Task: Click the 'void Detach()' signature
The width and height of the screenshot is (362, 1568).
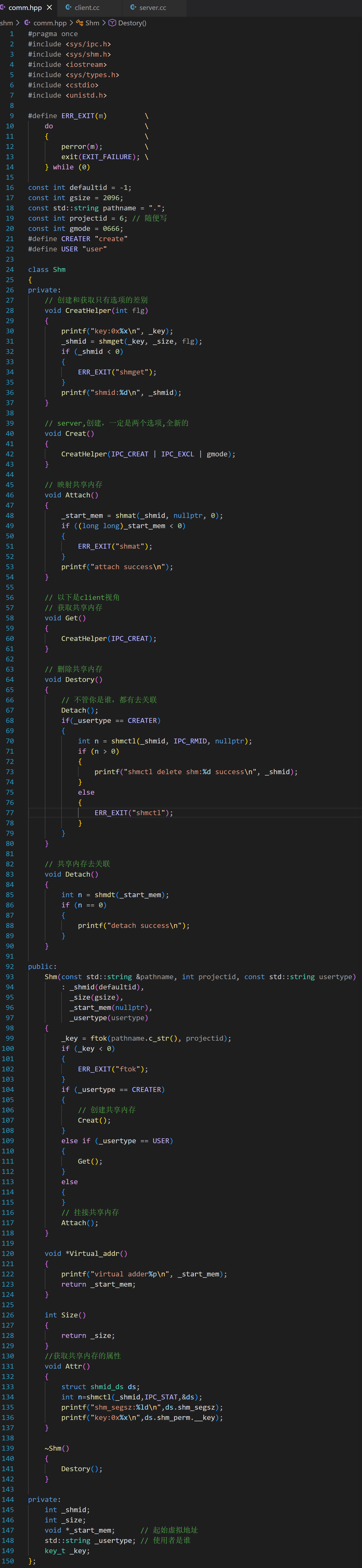Action: click(x=71, y=874)
